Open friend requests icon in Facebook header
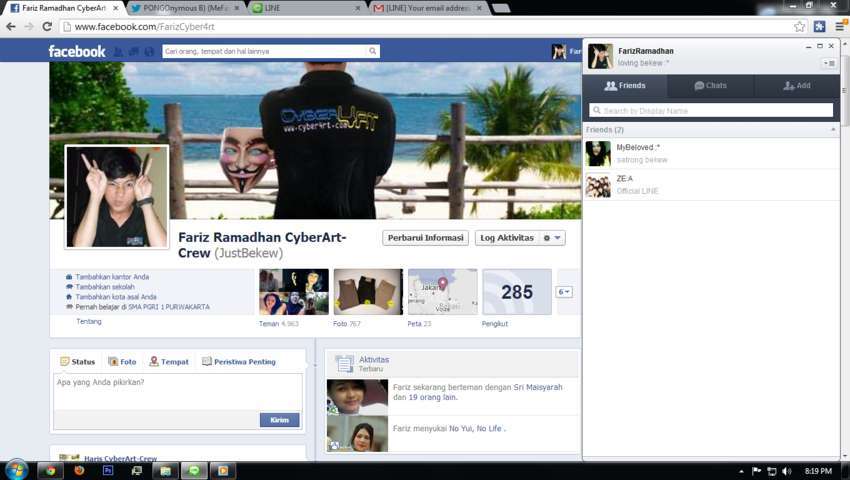This screenshot has height=480, width=850. pos(118,52)
